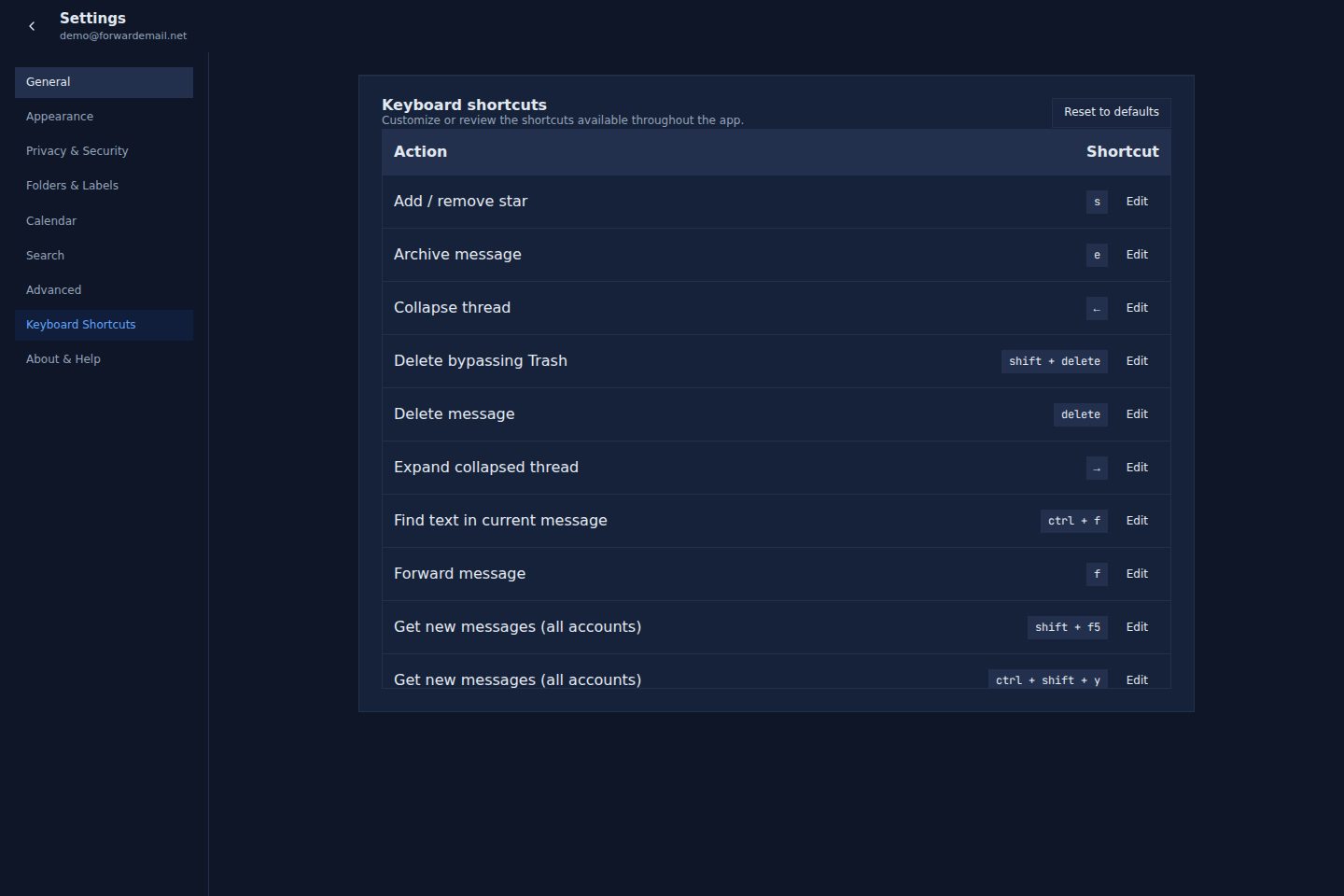
Task: Open the General settings section
Action: [x=104, y=82]
